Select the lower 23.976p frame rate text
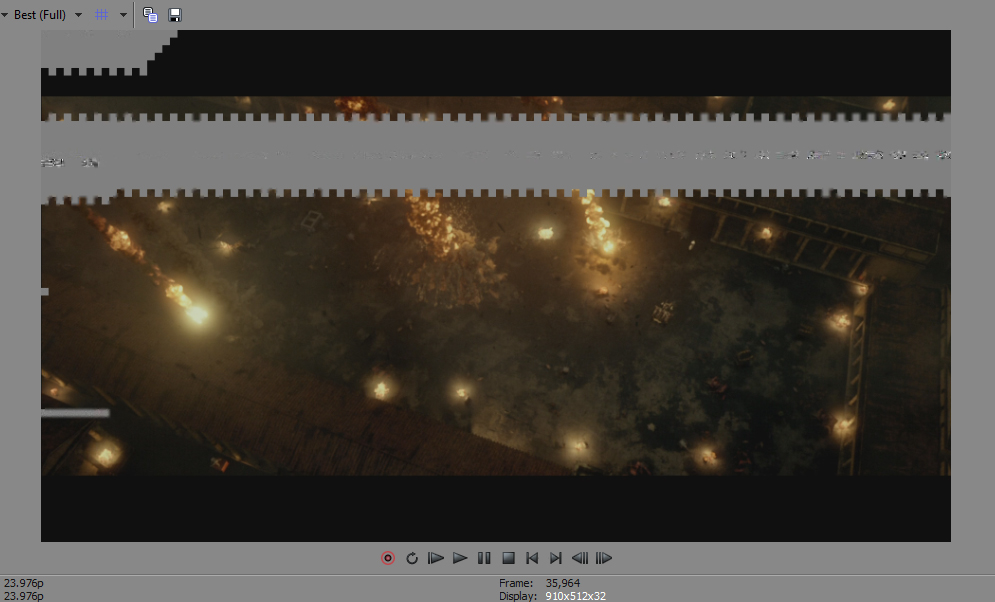The width and height of the screenshot is (995, 602). click(x=23, y=596)
